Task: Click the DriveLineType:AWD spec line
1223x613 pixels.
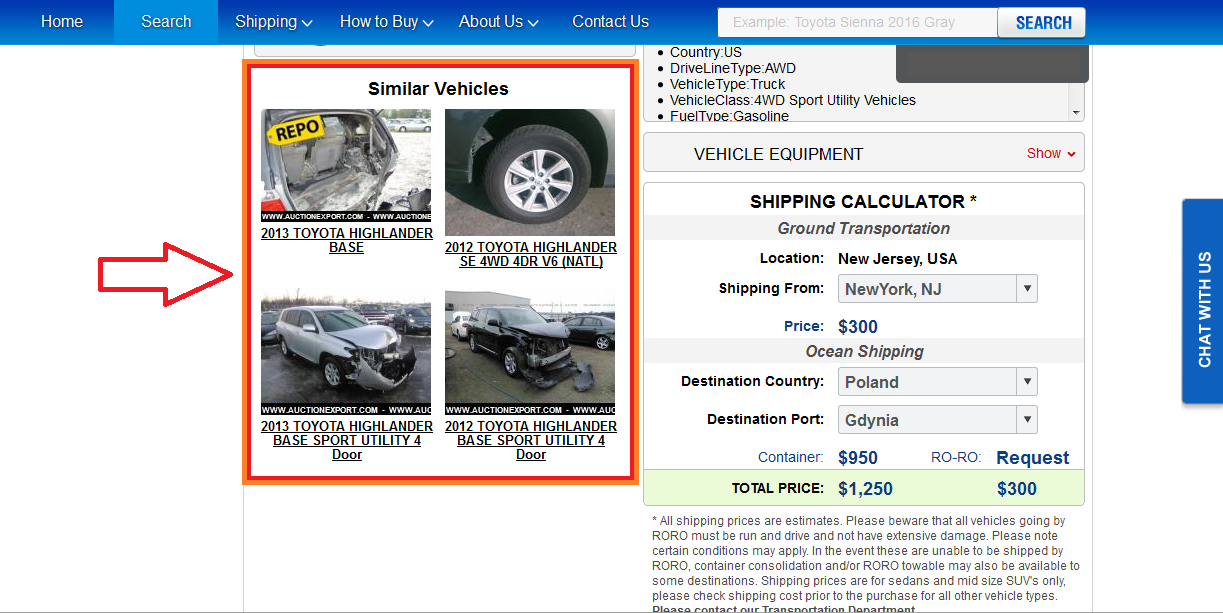Action: pos(733,68)
